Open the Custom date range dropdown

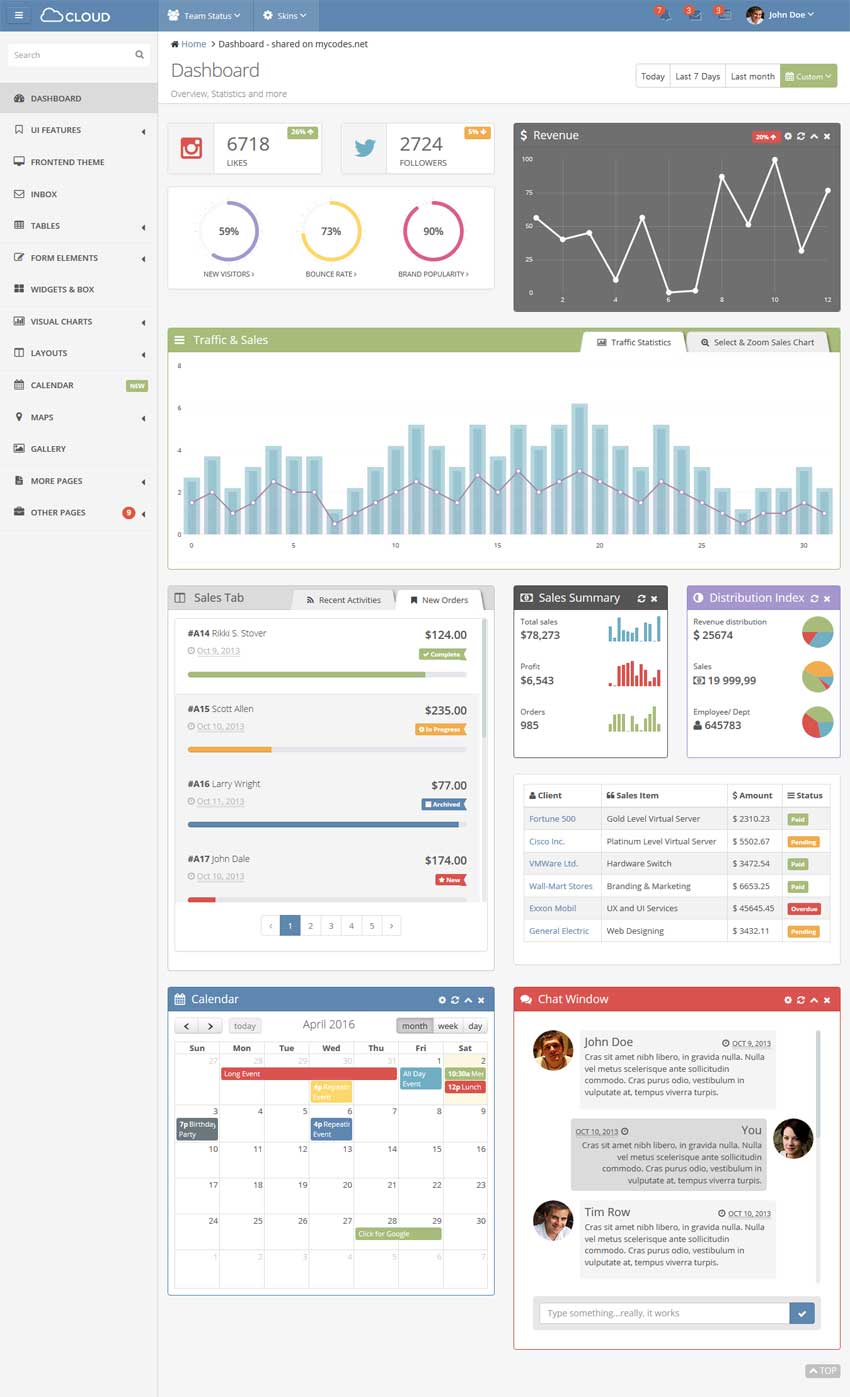(x=808, y=76)
